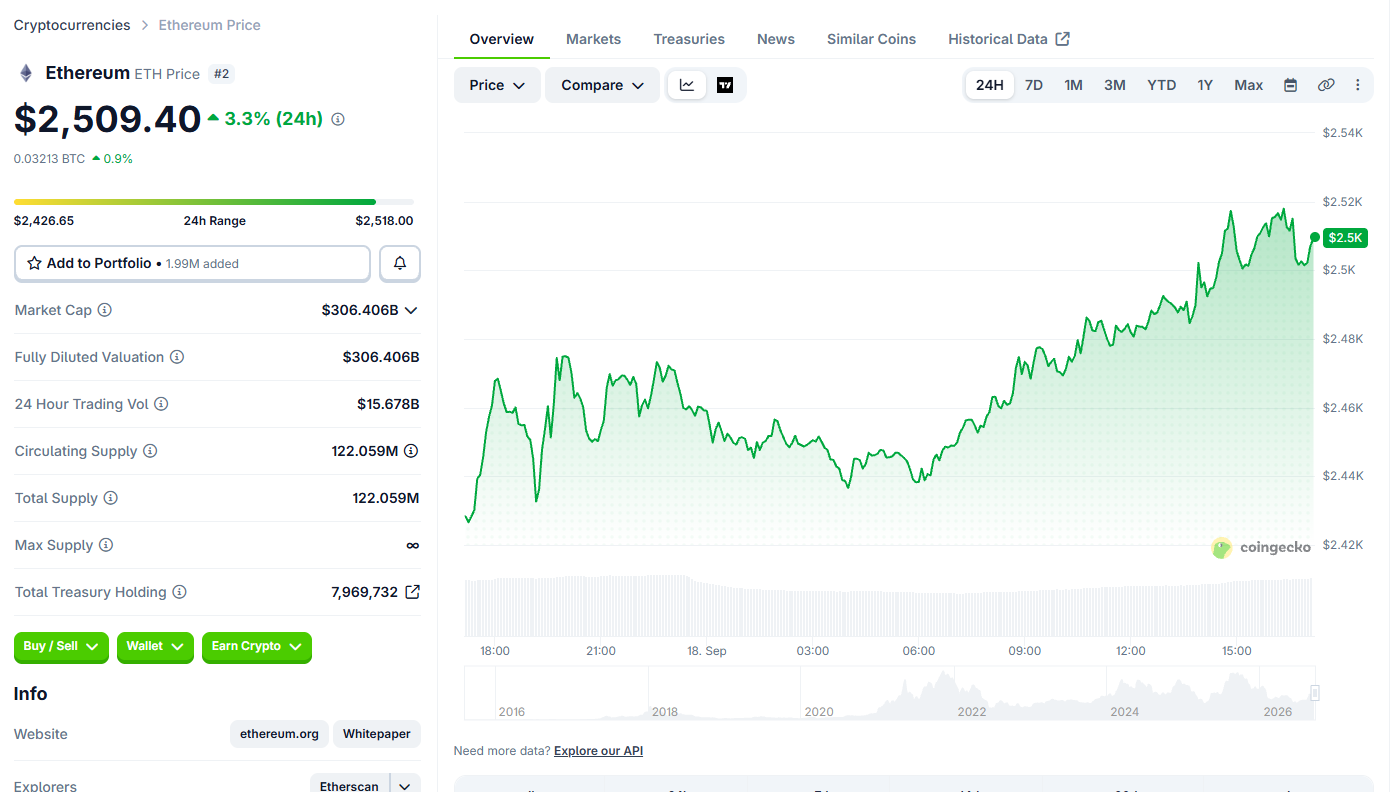Open the Historical Data tab
The image size is (1393, 792).
click(x=1009, y=39)
